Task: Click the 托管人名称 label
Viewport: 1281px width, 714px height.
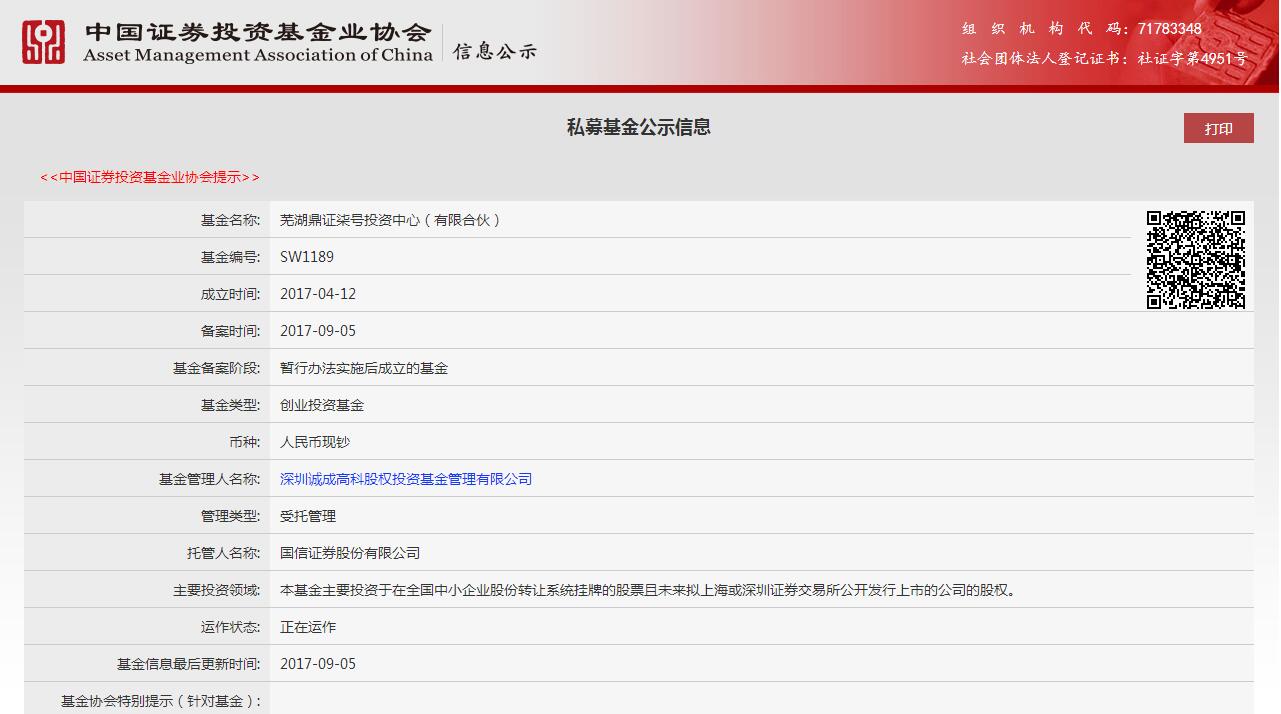Action: [x=223, y=553]
